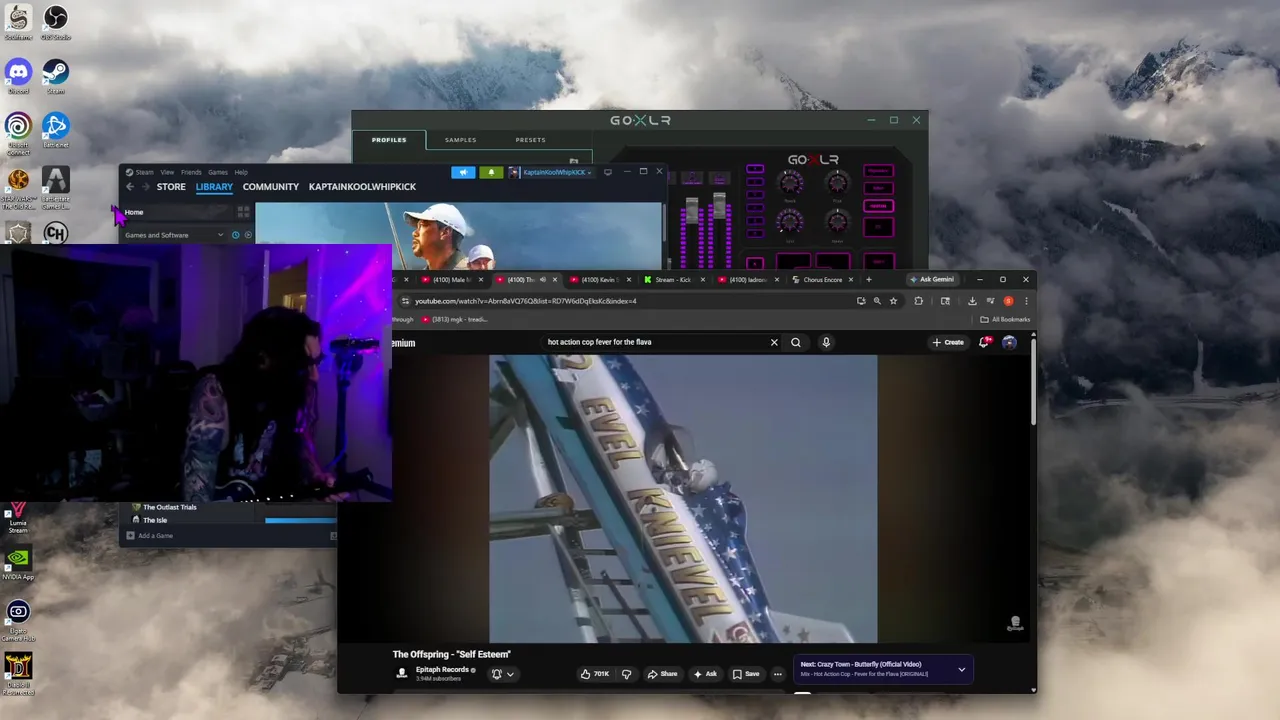Select The Isle in Steam library
Viewport: 1280px width, 720px height.
(154, 520)
